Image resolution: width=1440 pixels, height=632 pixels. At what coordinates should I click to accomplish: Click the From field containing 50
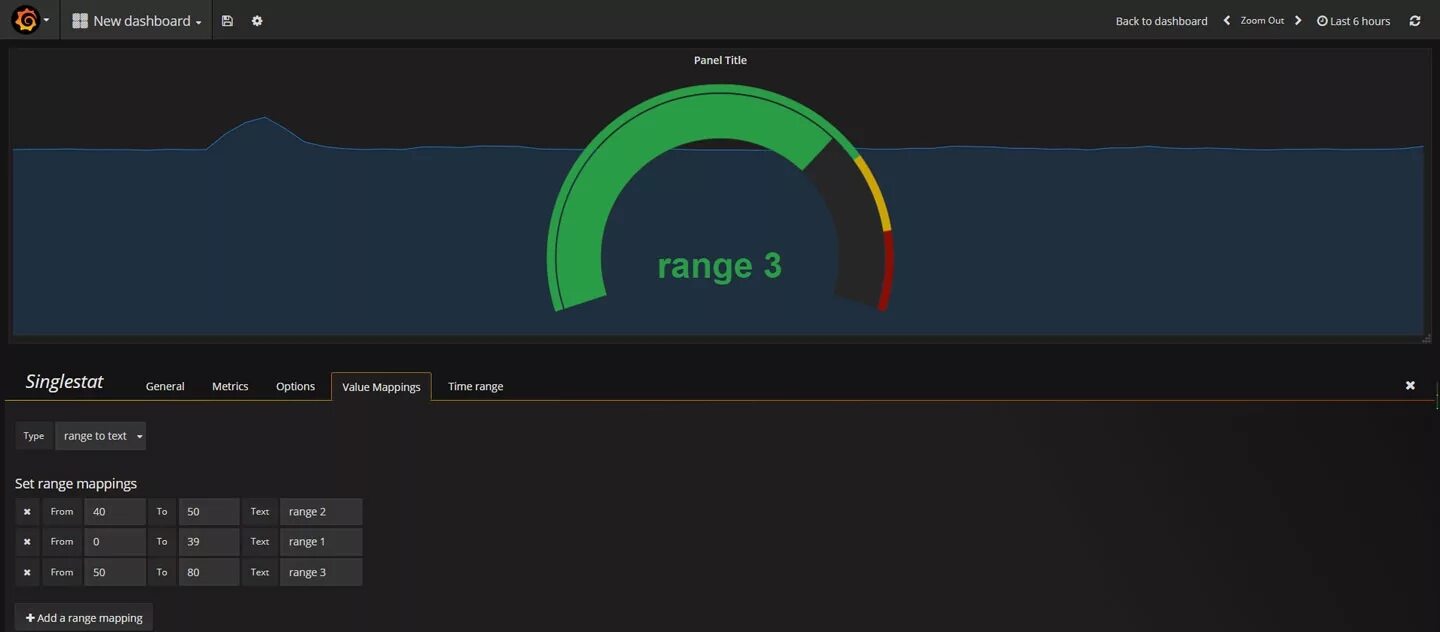tap(115, 573)
